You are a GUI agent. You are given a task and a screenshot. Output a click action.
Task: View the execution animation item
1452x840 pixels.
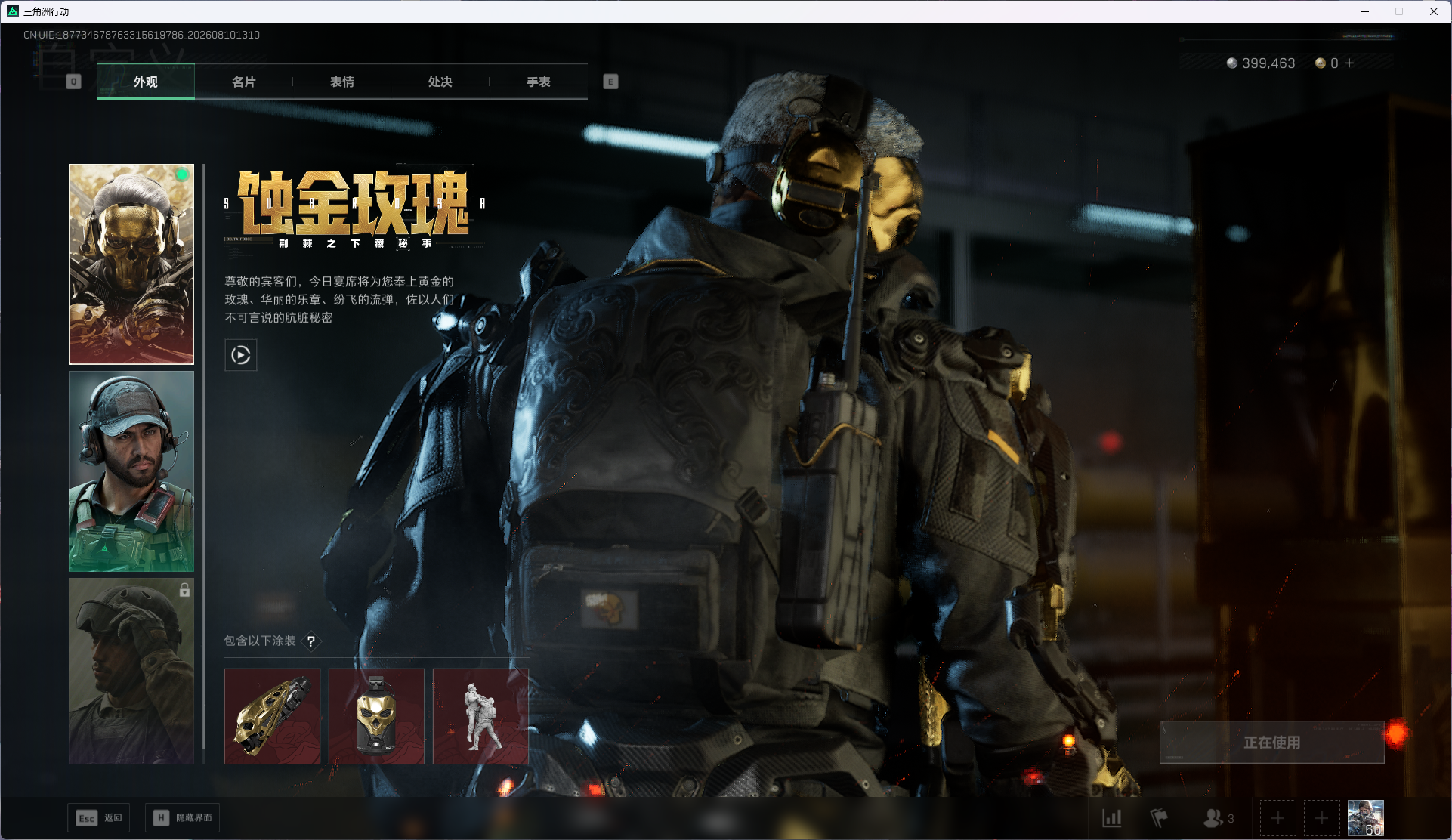pyautogui.click(x=480, y=716)
